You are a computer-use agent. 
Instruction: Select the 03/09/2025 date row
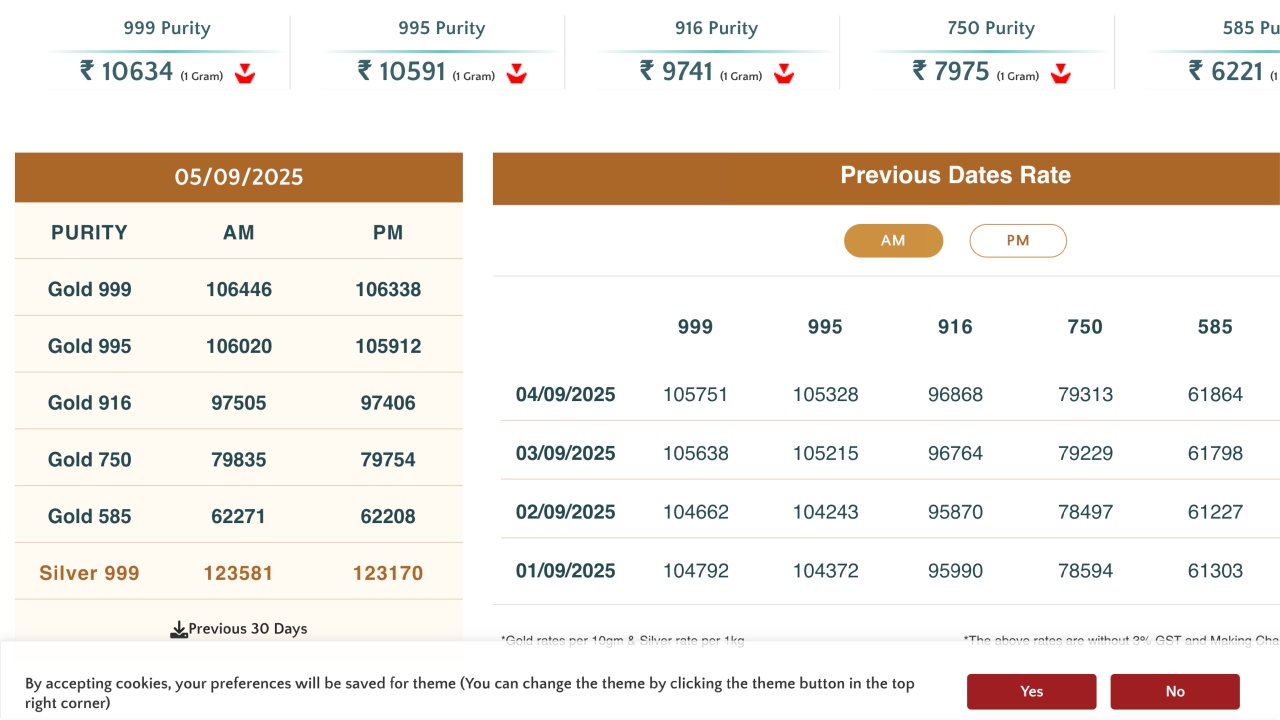pyautogui.click(x=565, y=454)
